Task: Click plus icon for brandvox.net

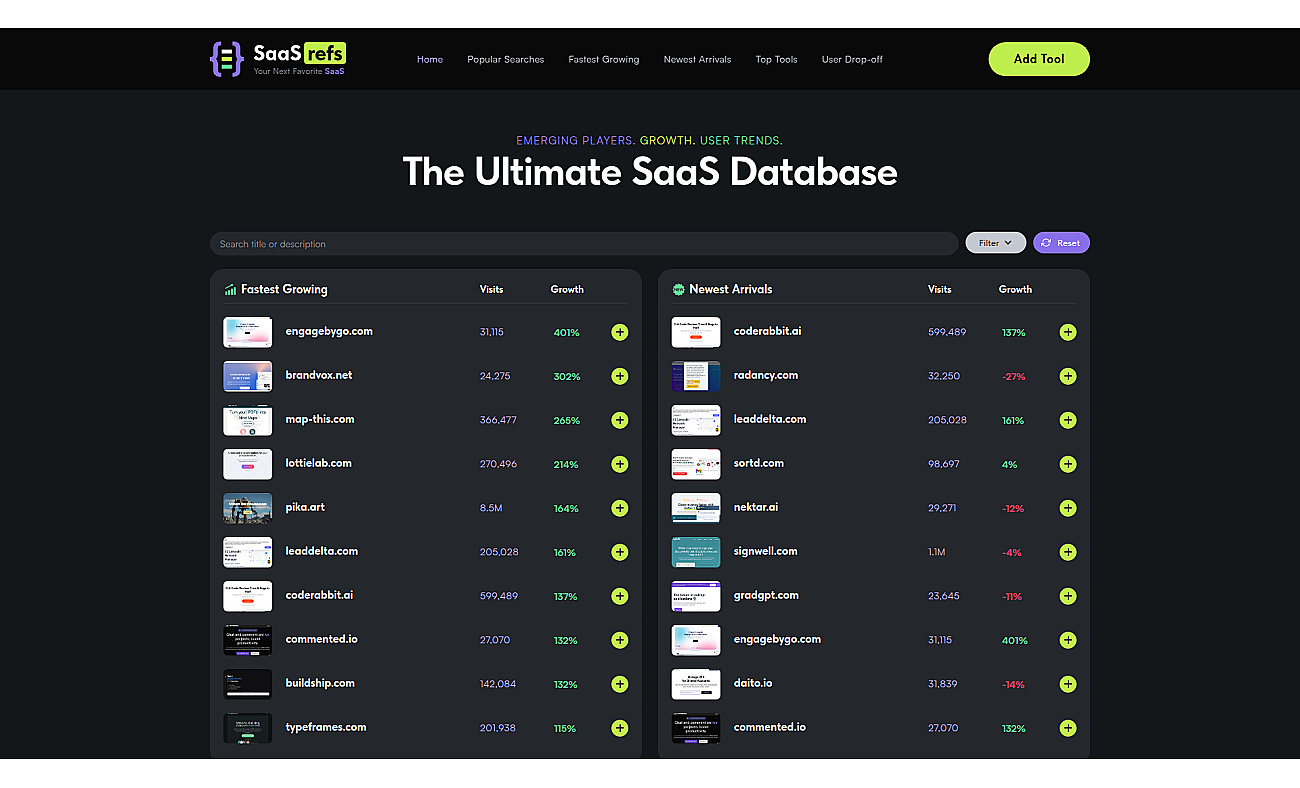Action: pyautogui.click(x=620, y=376)
